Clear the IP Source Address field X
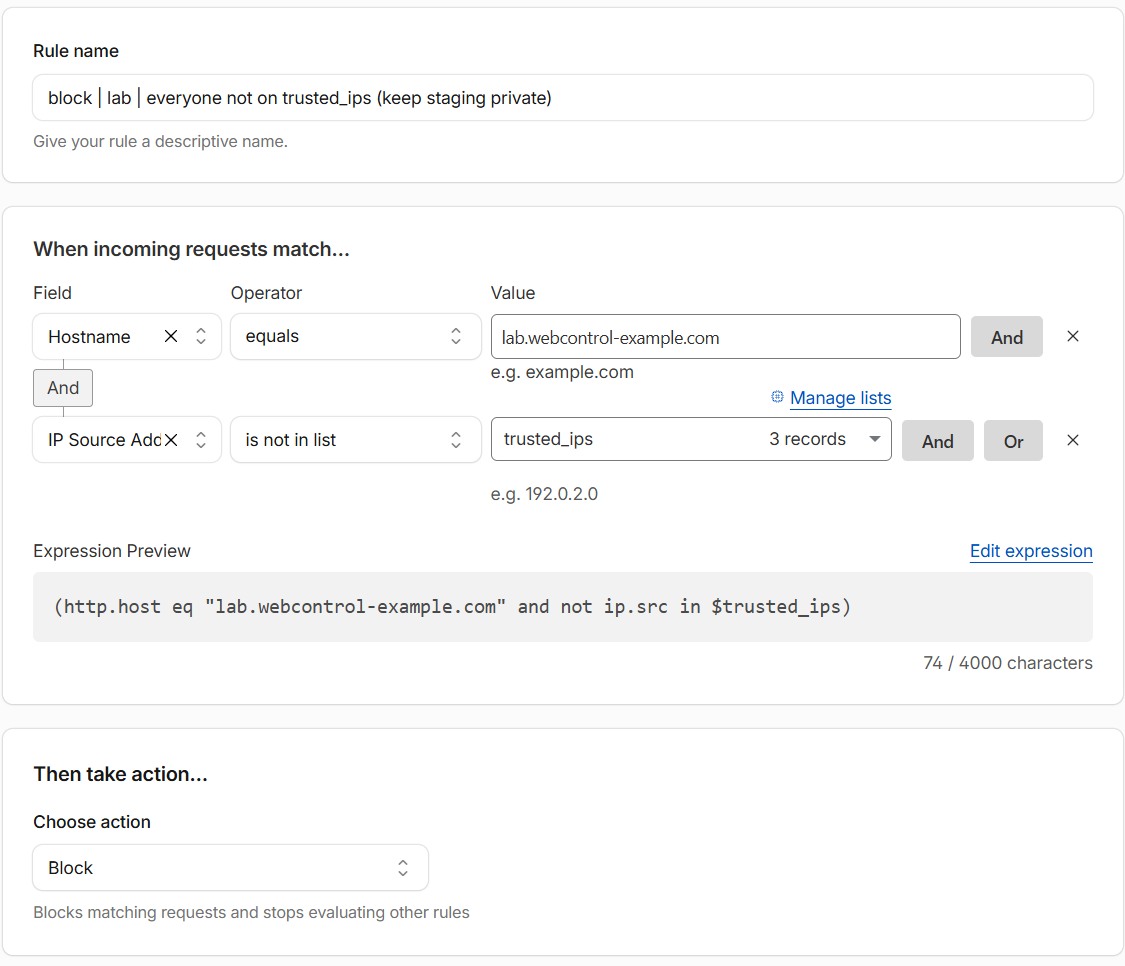The image size is (1125, 966). (171, 440)
